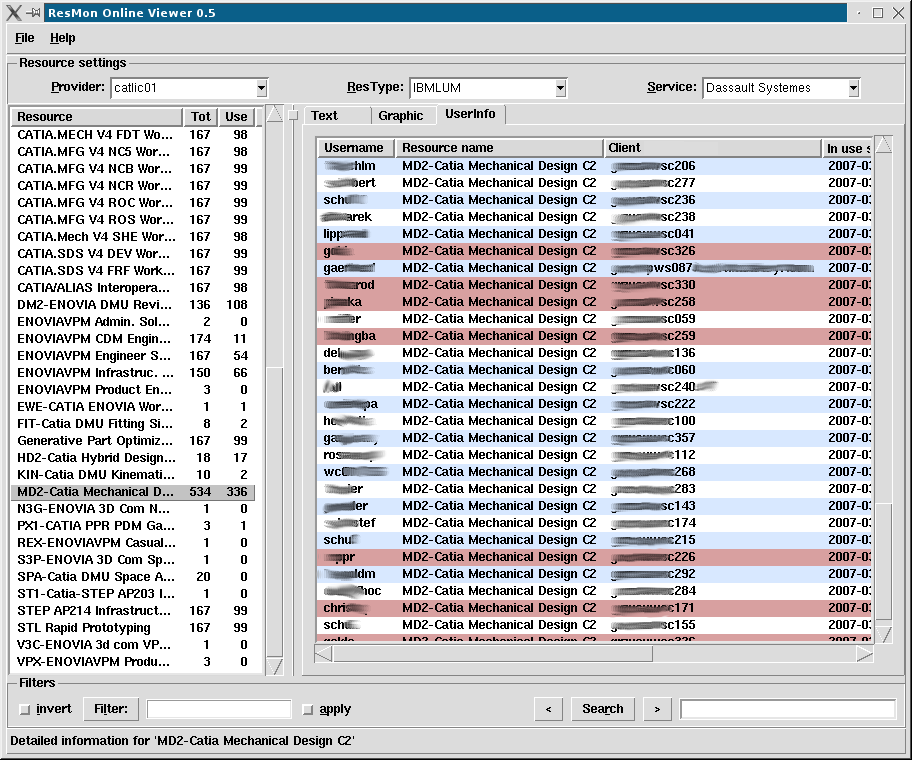Open the window menu X icon
Screen dimensions: 912x760
(13, 13)
